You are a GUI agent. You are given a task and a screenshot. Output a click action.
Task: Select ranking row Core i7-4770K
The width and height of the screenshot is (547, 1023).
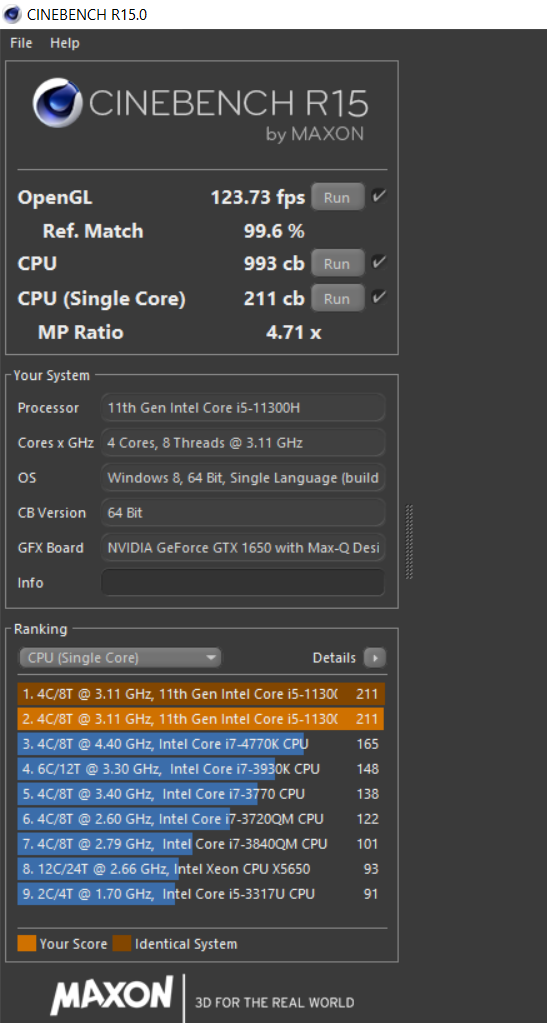[x=201, y=744]
